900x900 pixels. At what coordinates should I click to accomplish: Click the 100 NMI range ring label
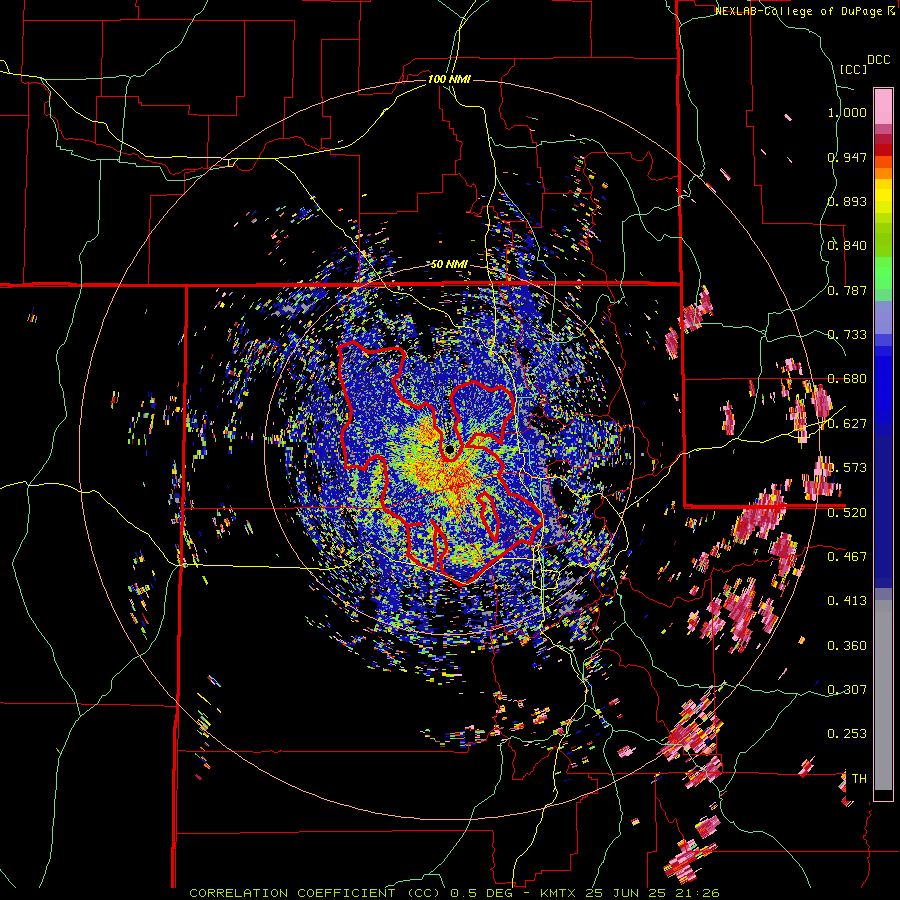(449, 79)
